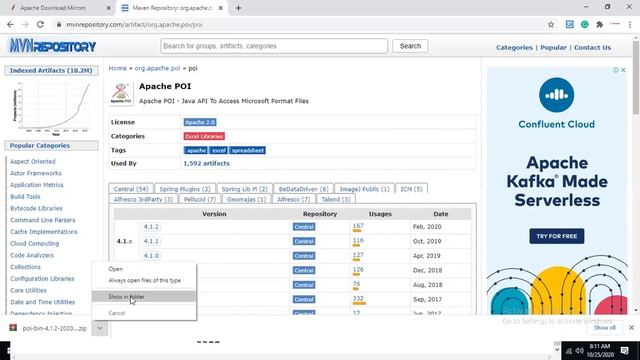The image size is (640, 360).
Task: Open the Popular header link
Action: tap(553, 47)
